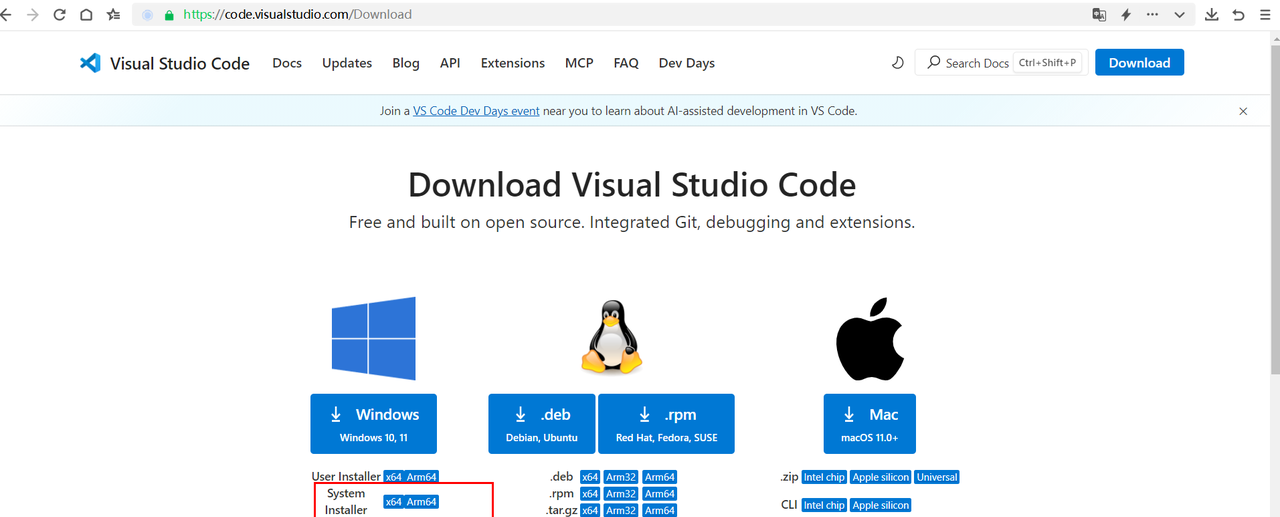Click the .tar.gz label text
The height and width of the screenshot is (517, 1280).
click(x=559, y=510)
